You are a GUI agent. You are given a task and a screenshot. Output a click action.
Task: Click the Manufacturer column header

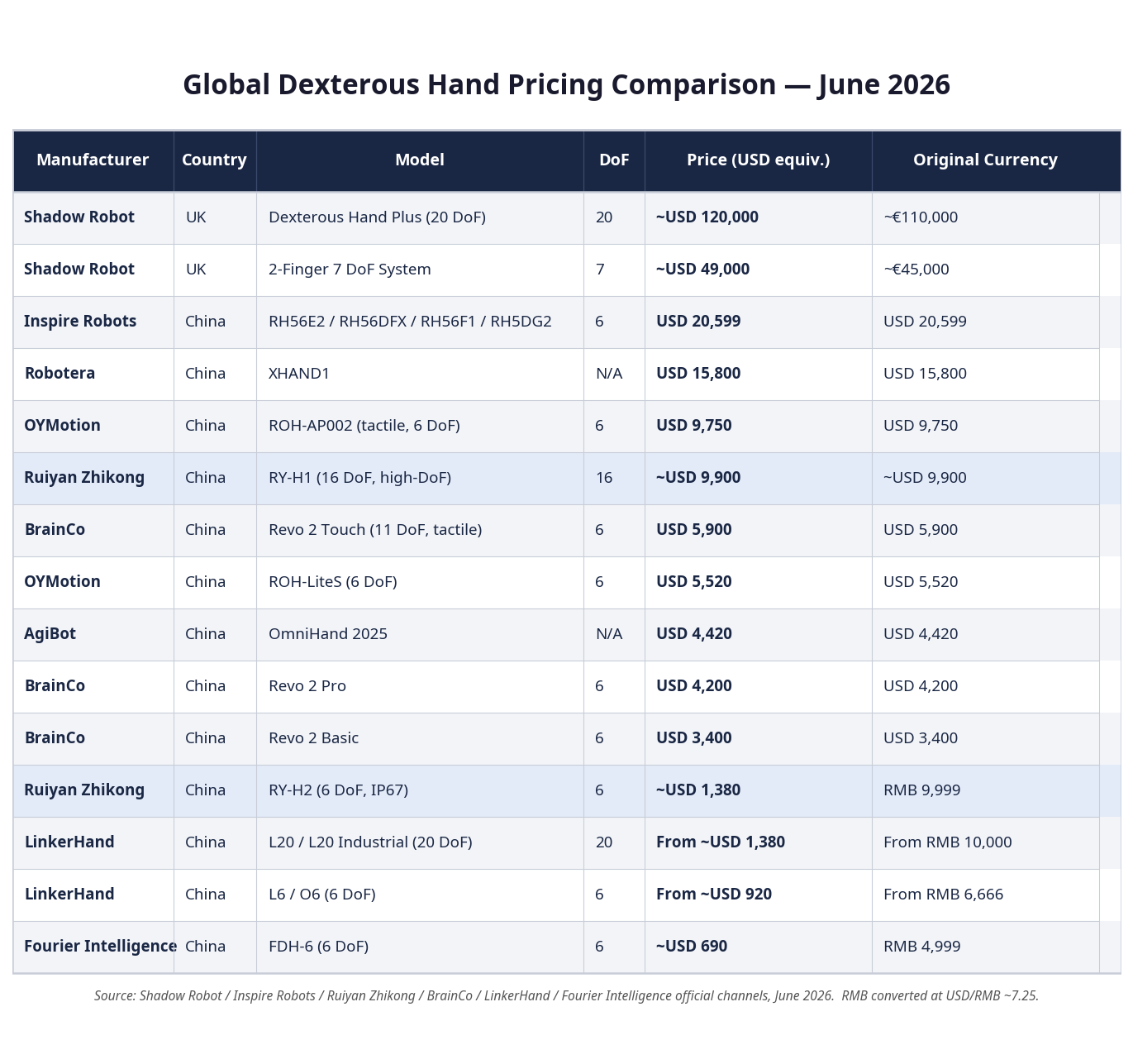pos(93,160)
